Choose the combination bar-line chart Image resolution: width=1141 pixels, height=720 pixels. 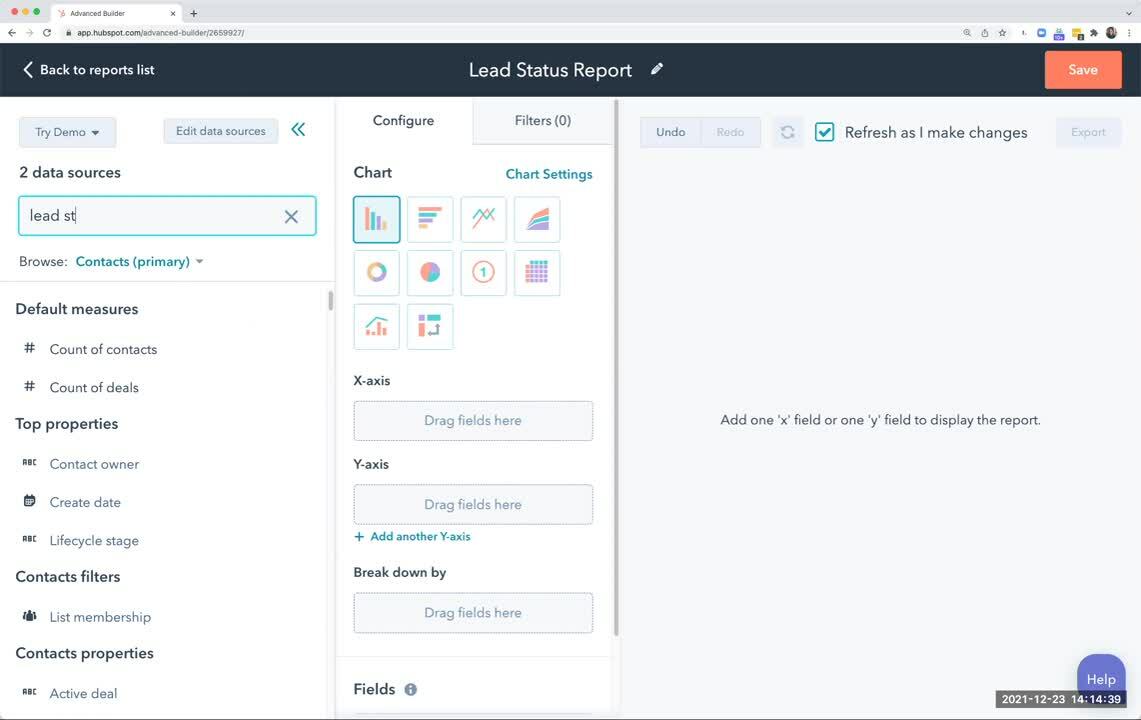376,327
